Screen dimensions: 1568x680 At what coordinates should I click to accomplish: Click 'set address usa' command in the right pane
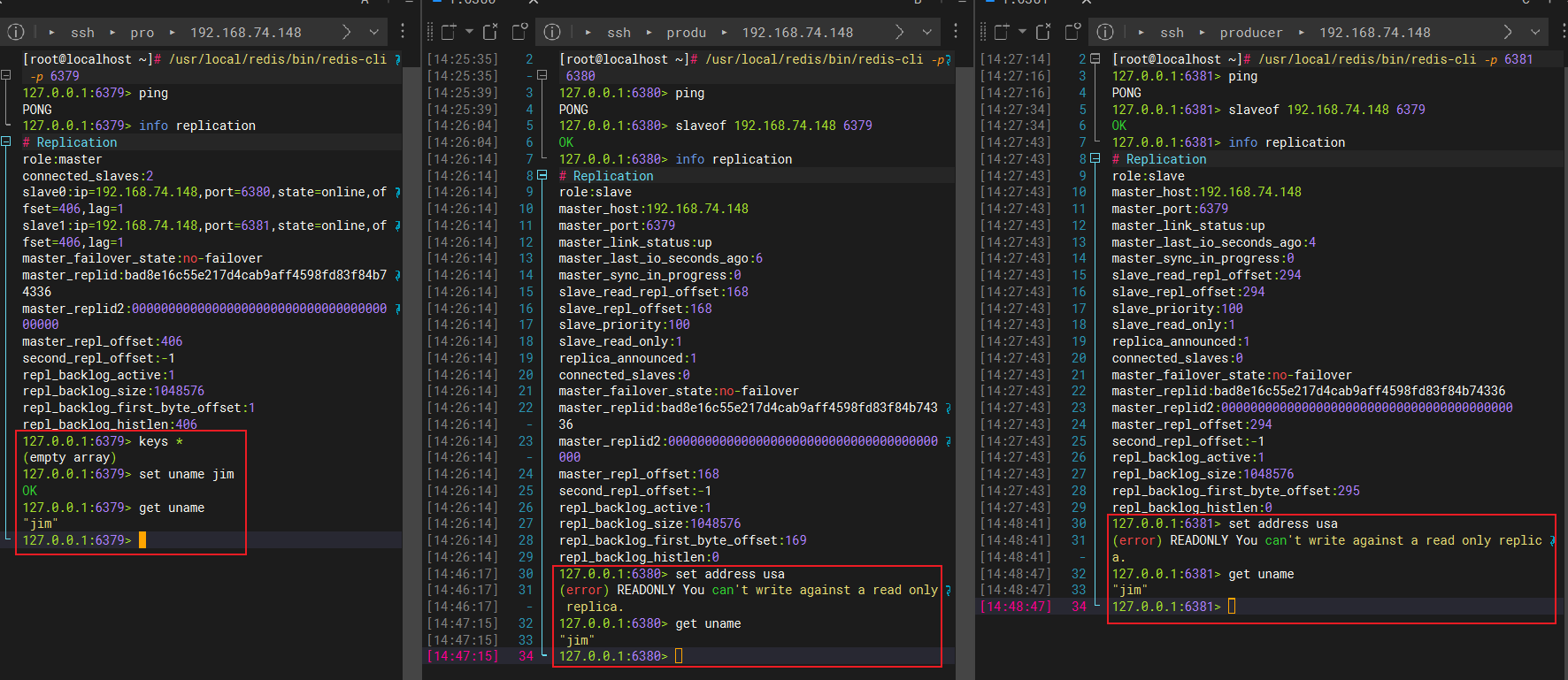(x=1283, y=523)
